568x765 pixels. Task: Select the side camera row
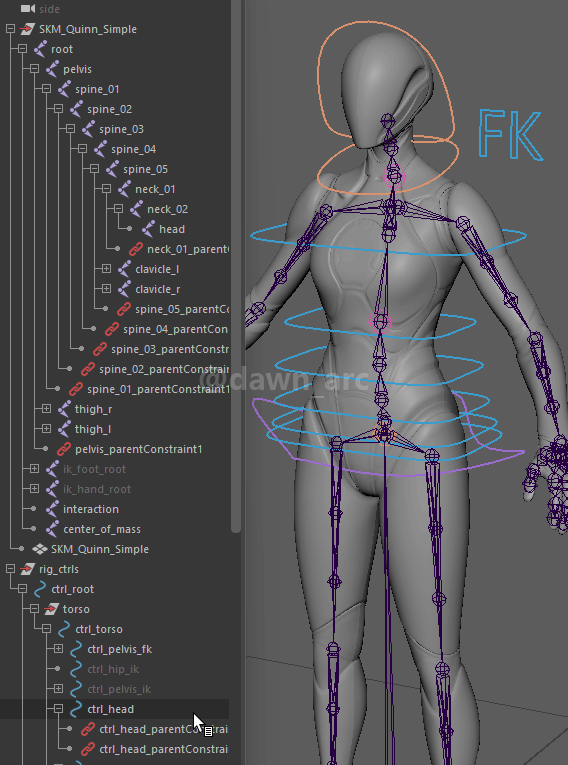[49, 9]
